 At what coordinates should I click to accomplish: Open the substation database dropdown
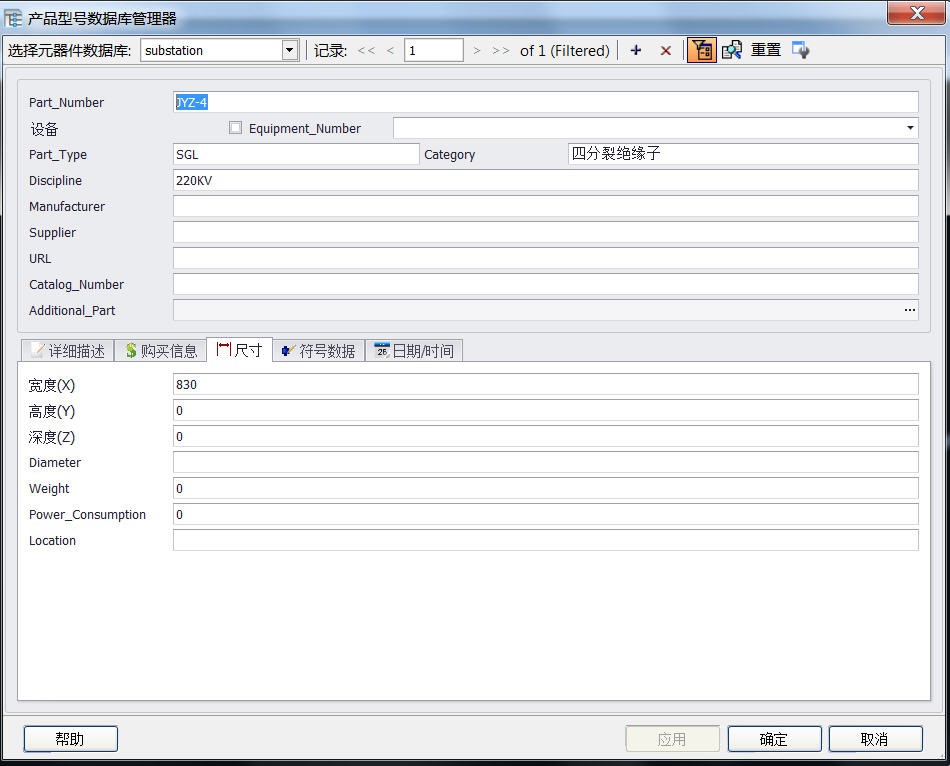click(x=290, y=50)
